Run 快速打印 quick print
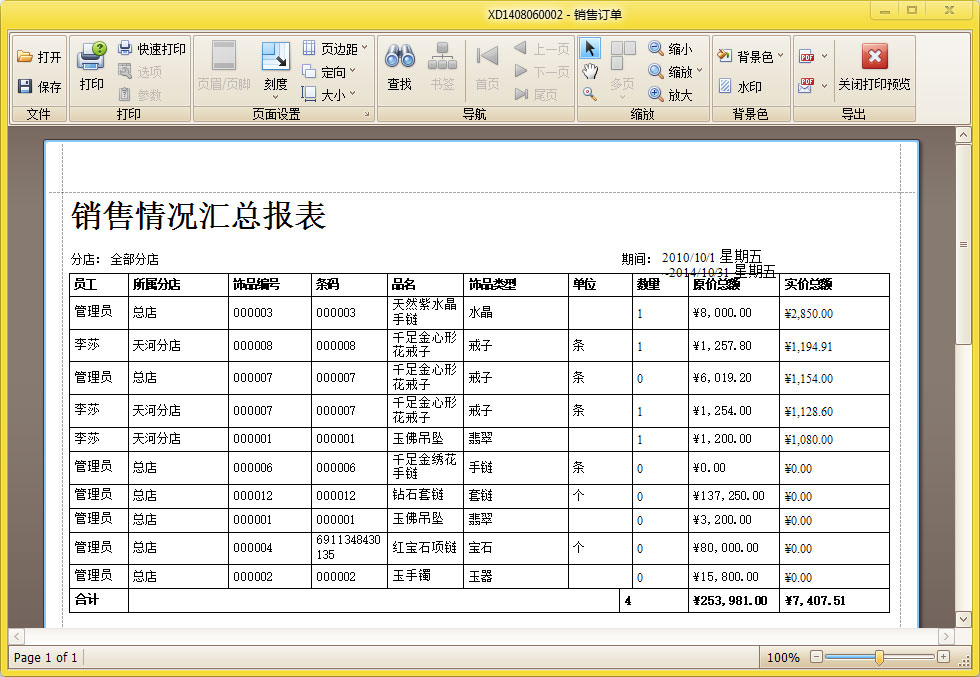This screenshot has width=980, height=677. click(152, 49)
